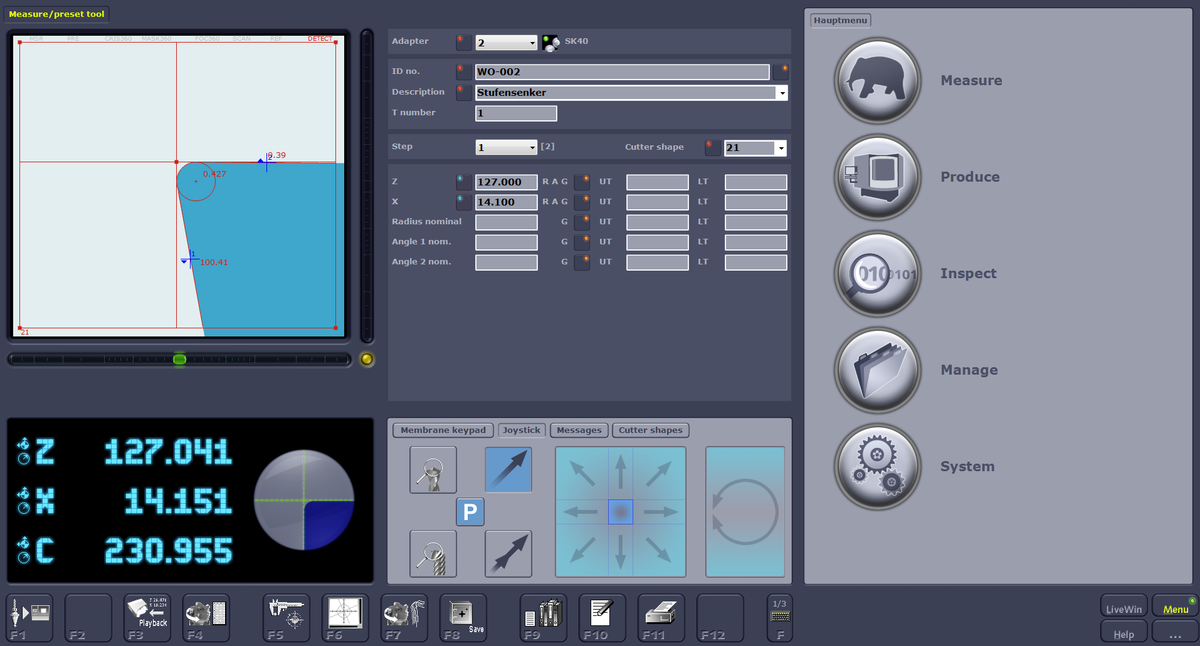The image size is (1200, 646).
Task: Click the Help button
Action: pos(1123,634)
